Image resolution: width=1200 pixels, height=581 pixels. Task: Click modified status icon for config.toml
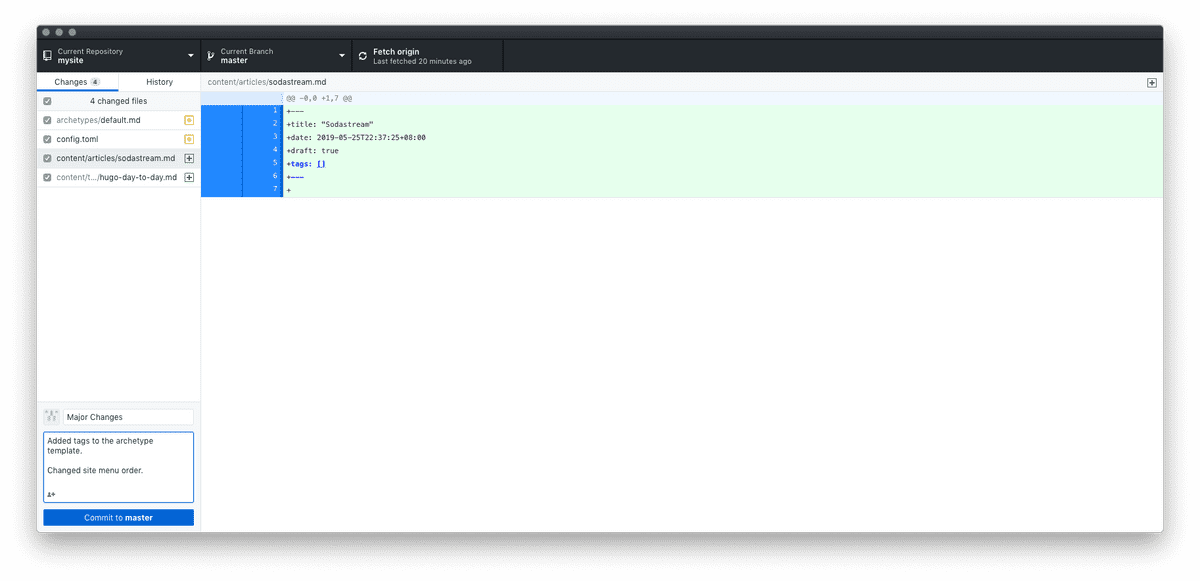pyautogui.click(x=189, y=139)
